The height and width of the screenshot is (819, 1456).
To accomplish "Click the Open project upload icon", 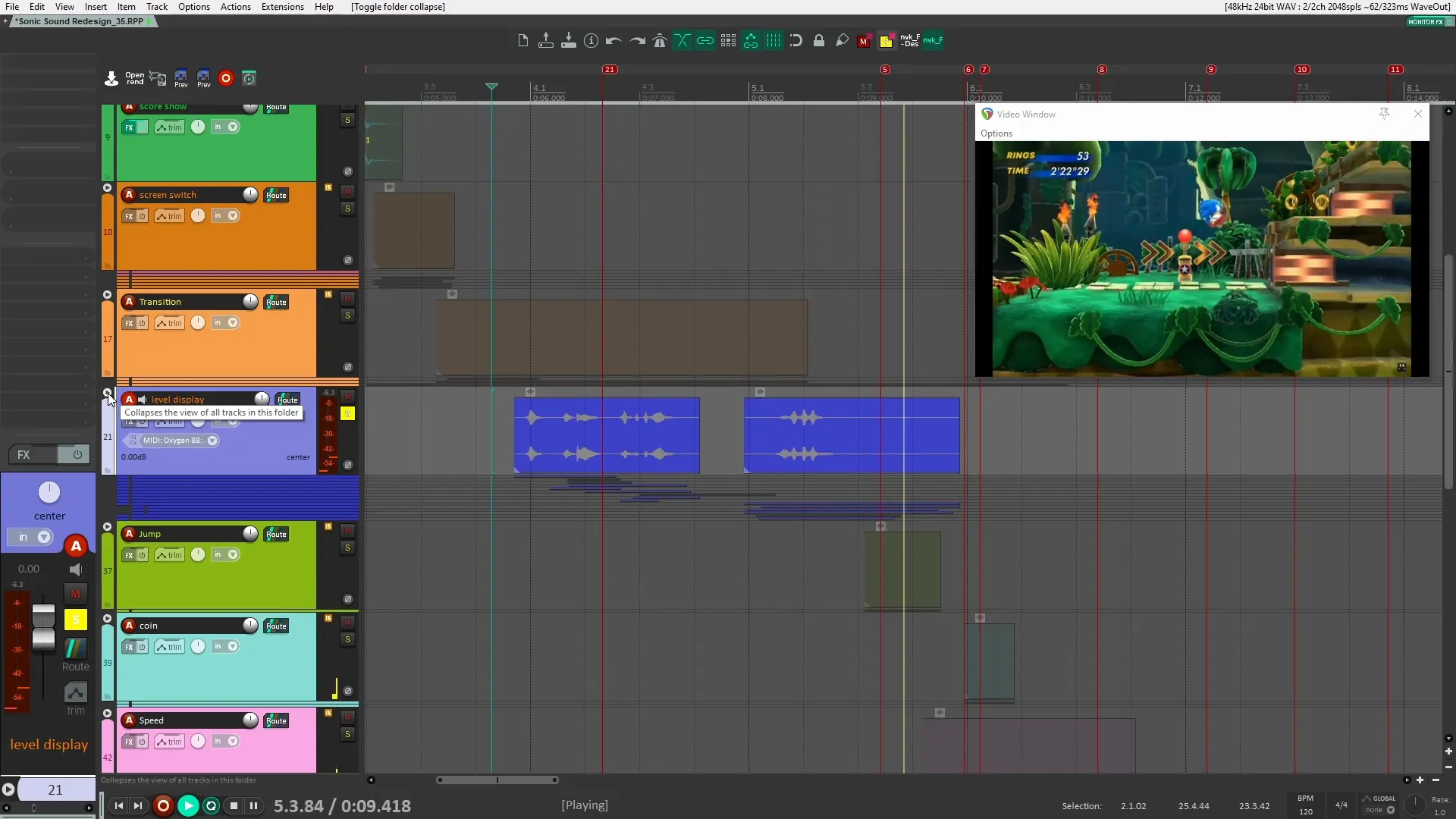I will pos(545,41).
